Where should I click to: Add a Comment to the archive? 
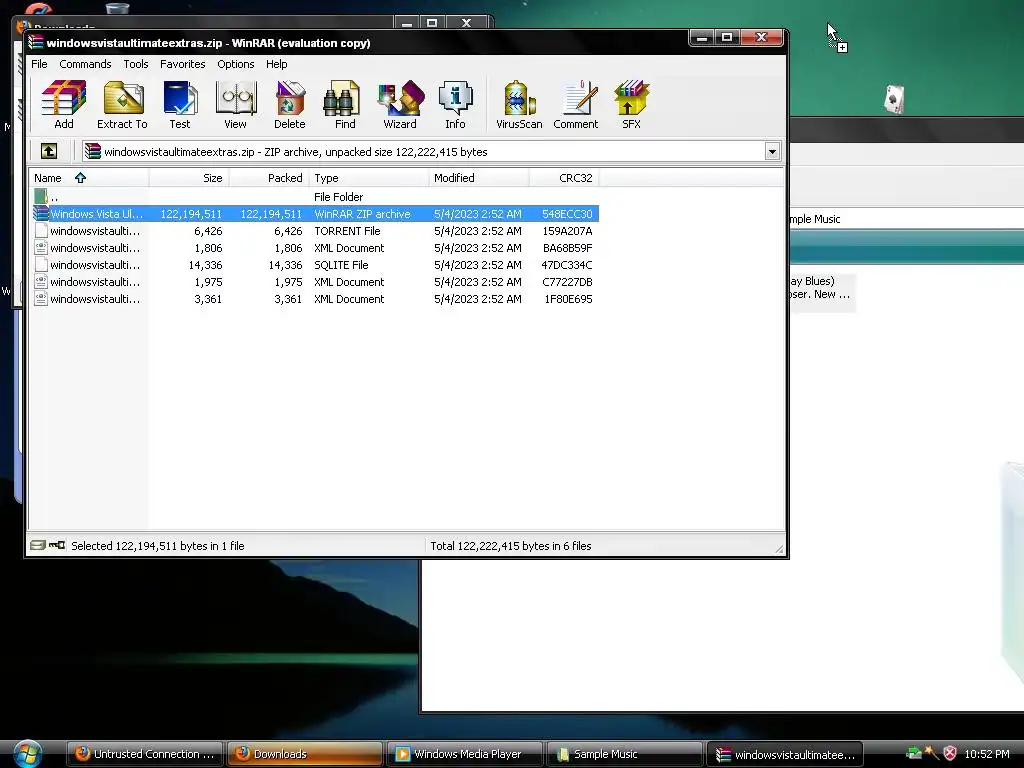576,104
